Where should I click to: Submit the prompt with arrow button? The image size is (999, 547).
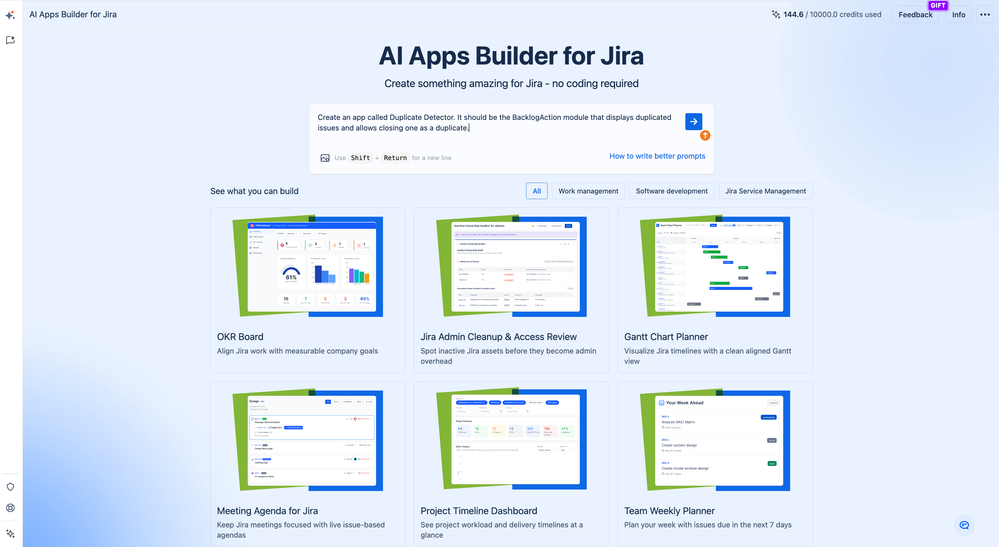[x=693, y=121]
